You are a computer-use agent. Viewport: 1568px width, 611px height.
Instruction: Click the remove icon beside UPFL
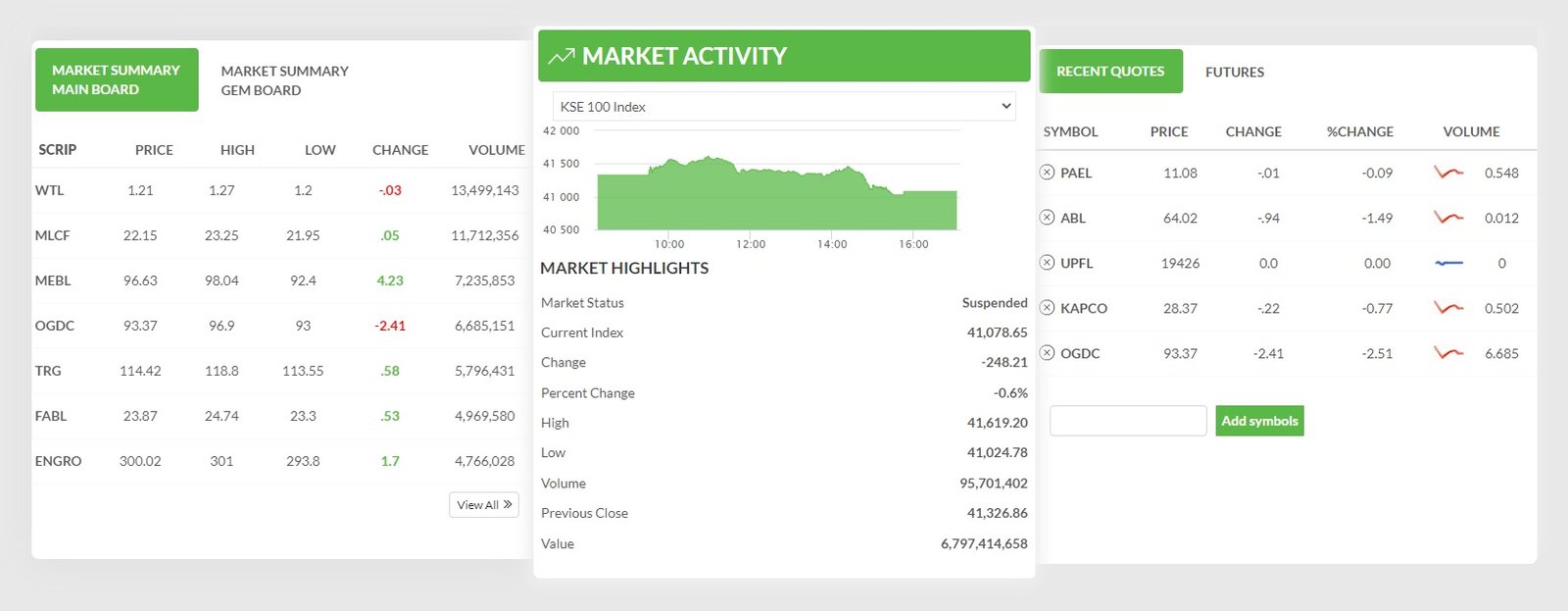[x=1047, y=263]
